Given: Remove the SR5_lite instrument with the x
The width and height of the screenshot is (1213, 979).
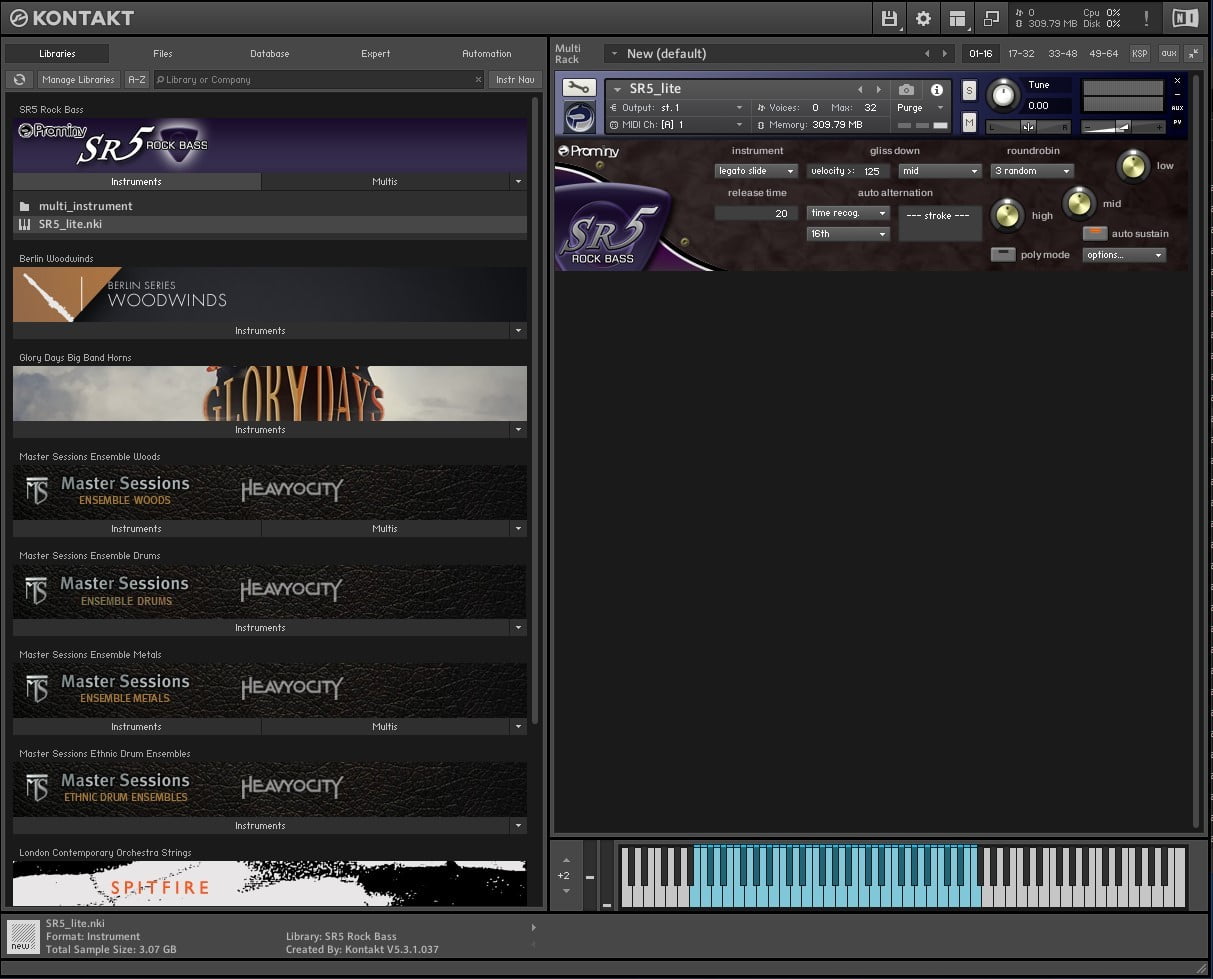Looking at the screenshot, I should click(x=1177, y=81).
